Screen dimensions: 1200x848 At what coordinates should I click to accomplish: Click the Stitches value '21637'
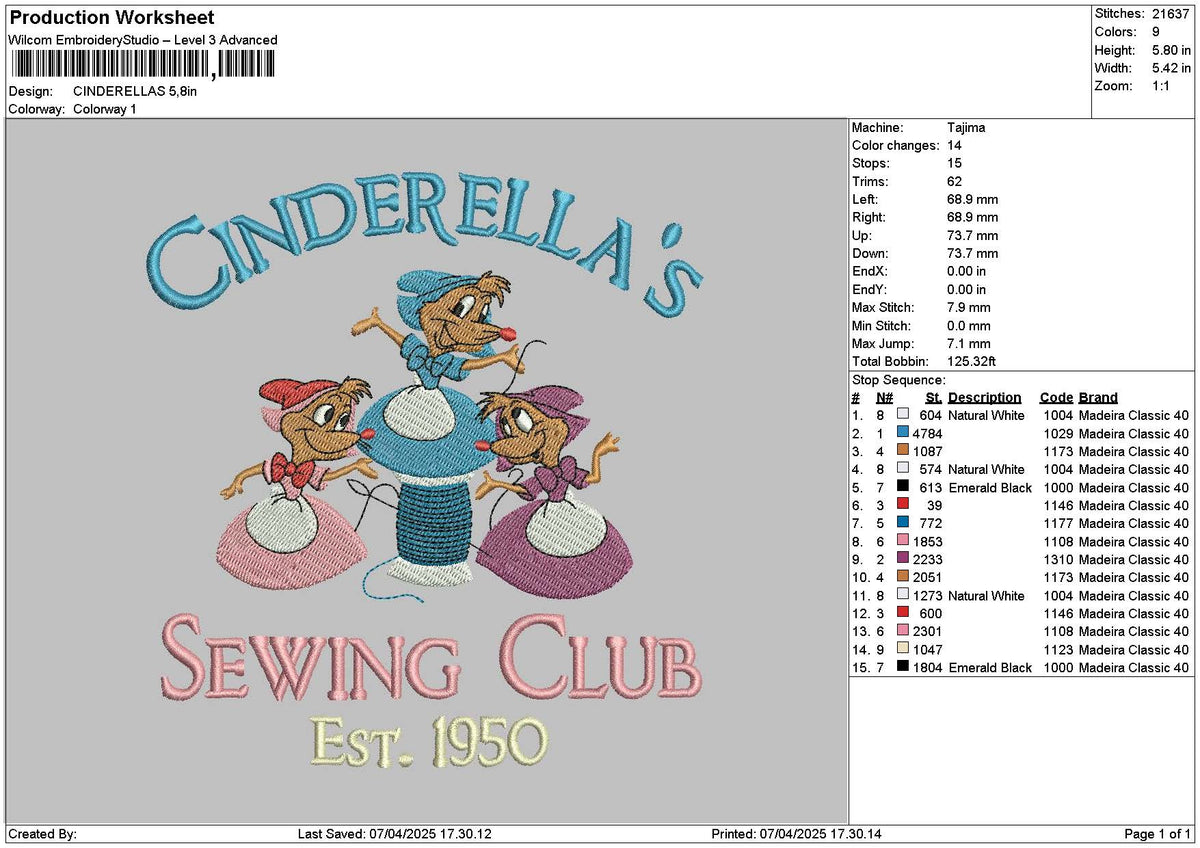pos(1172,14)
